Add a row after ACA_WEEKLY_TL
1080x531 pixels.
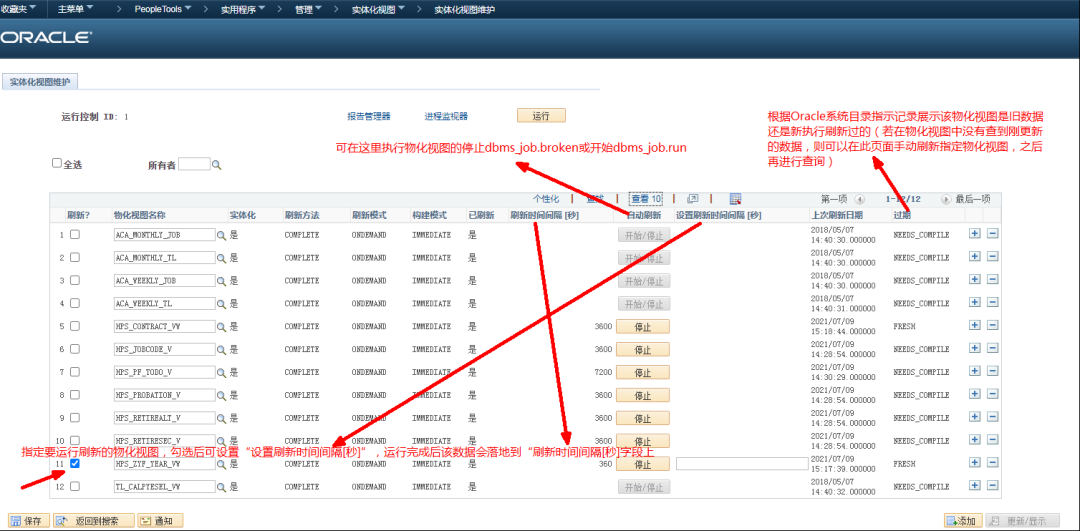click(x=975, y=303)
